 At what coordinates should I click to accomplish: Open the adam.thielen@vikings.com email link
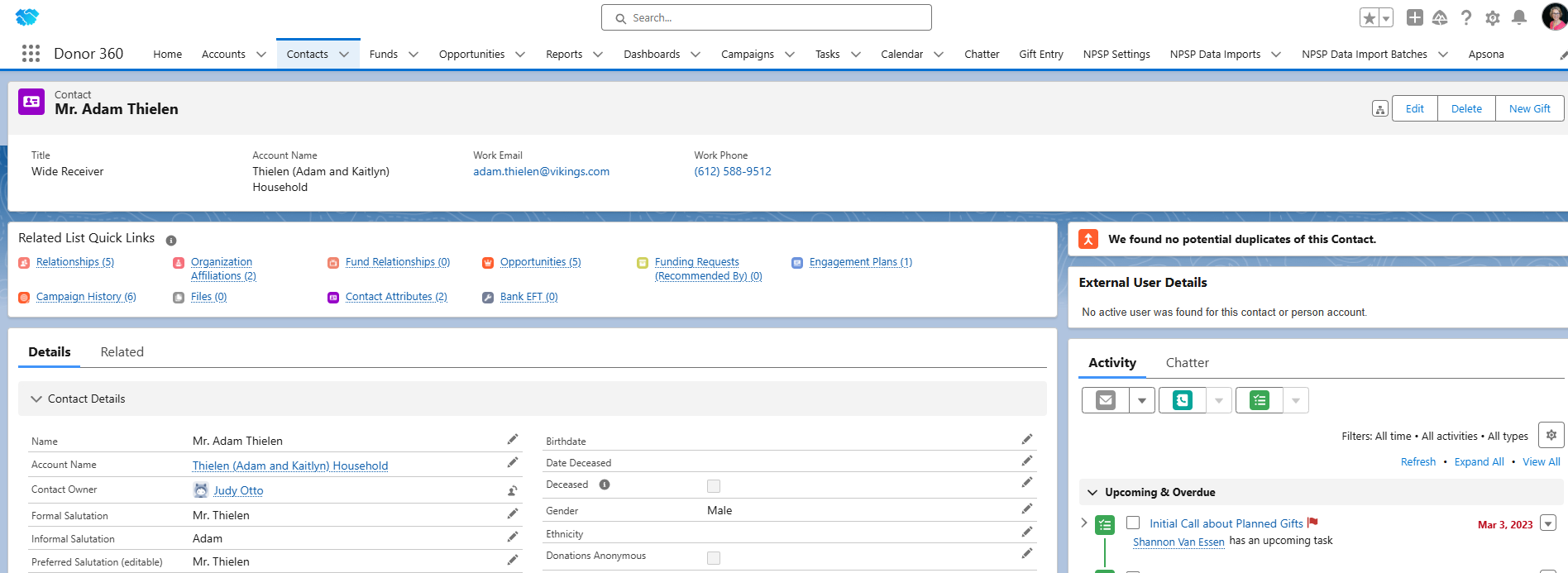pyautogui.click(x=541, y=171)
